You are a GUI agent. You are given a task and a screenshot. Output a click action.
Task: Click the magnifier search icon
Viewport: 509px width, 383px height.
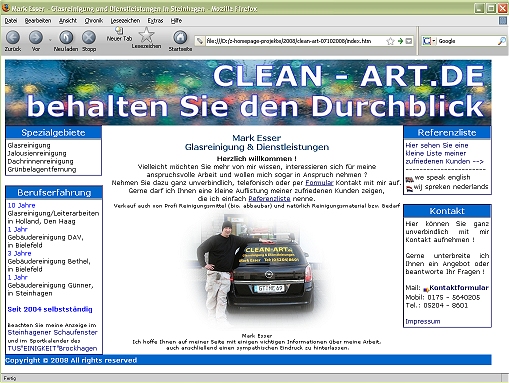(x=501, y=41)
